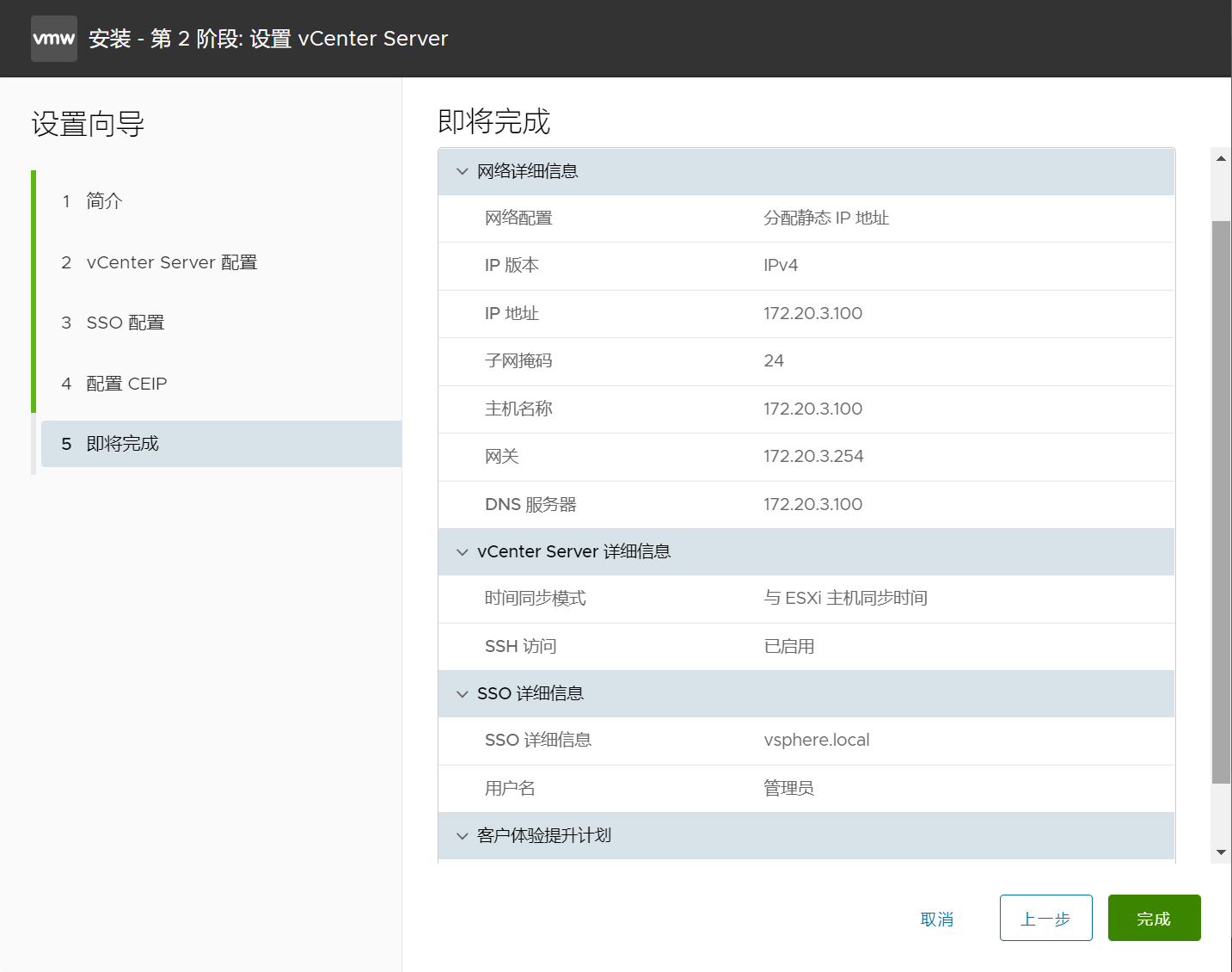Click the VMware logo in the header
This screenshot has height=972, width=1232.
[54, 39]
